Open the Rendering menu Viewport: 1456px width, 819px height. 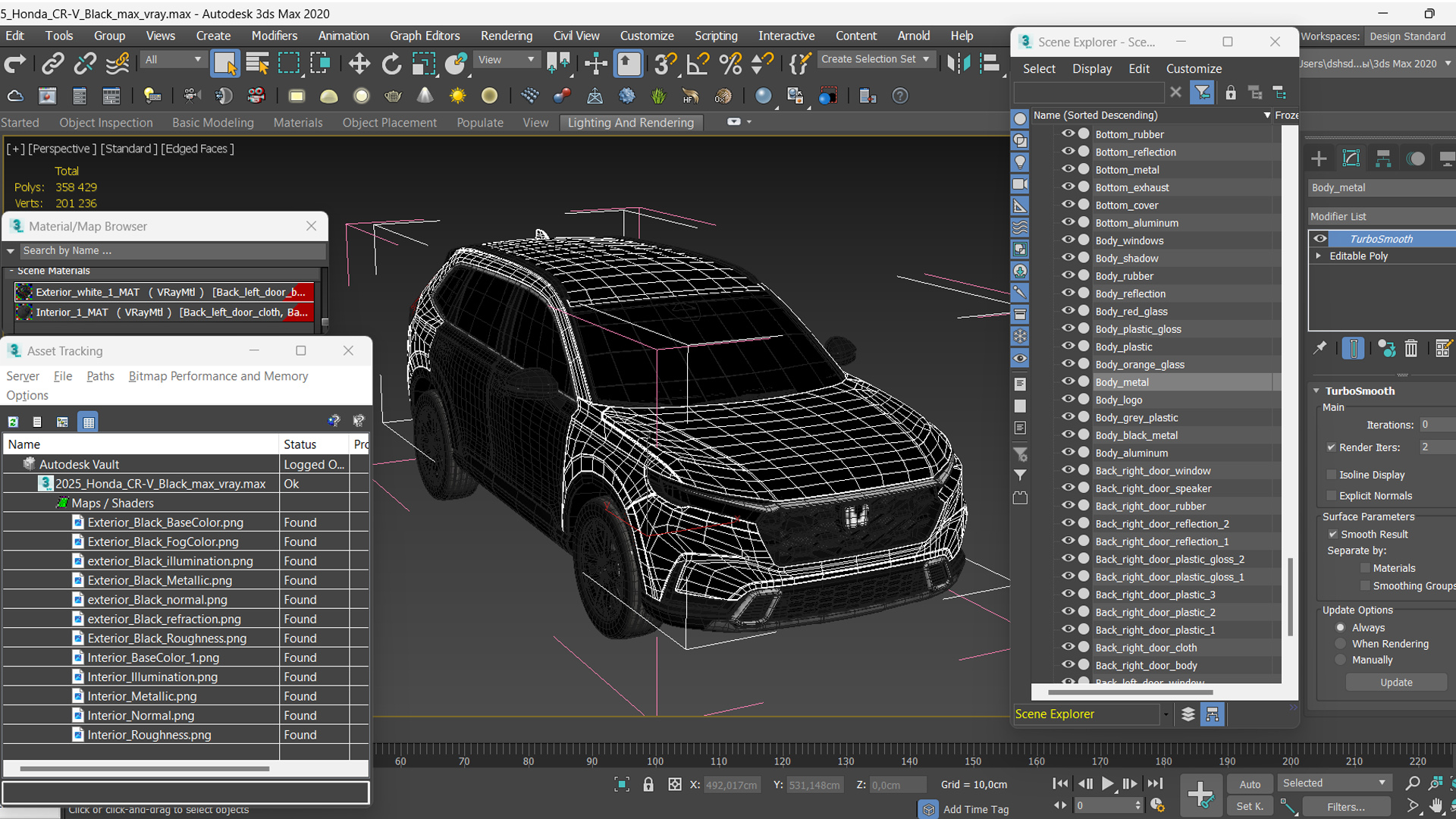[506, 36]
